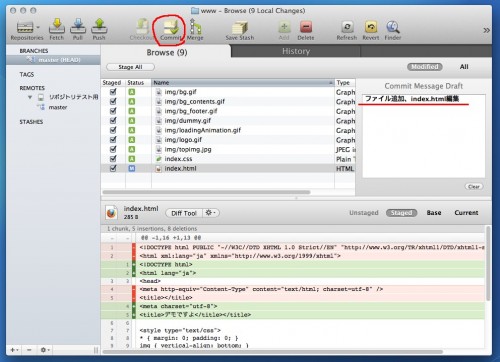Click the Commit toolbar icon

click(170, 27)
